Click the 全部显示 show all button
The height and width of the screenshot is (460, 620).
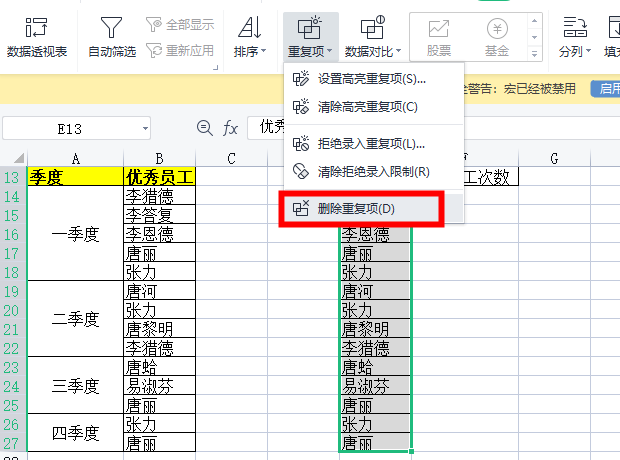click(x=180, y=25)
